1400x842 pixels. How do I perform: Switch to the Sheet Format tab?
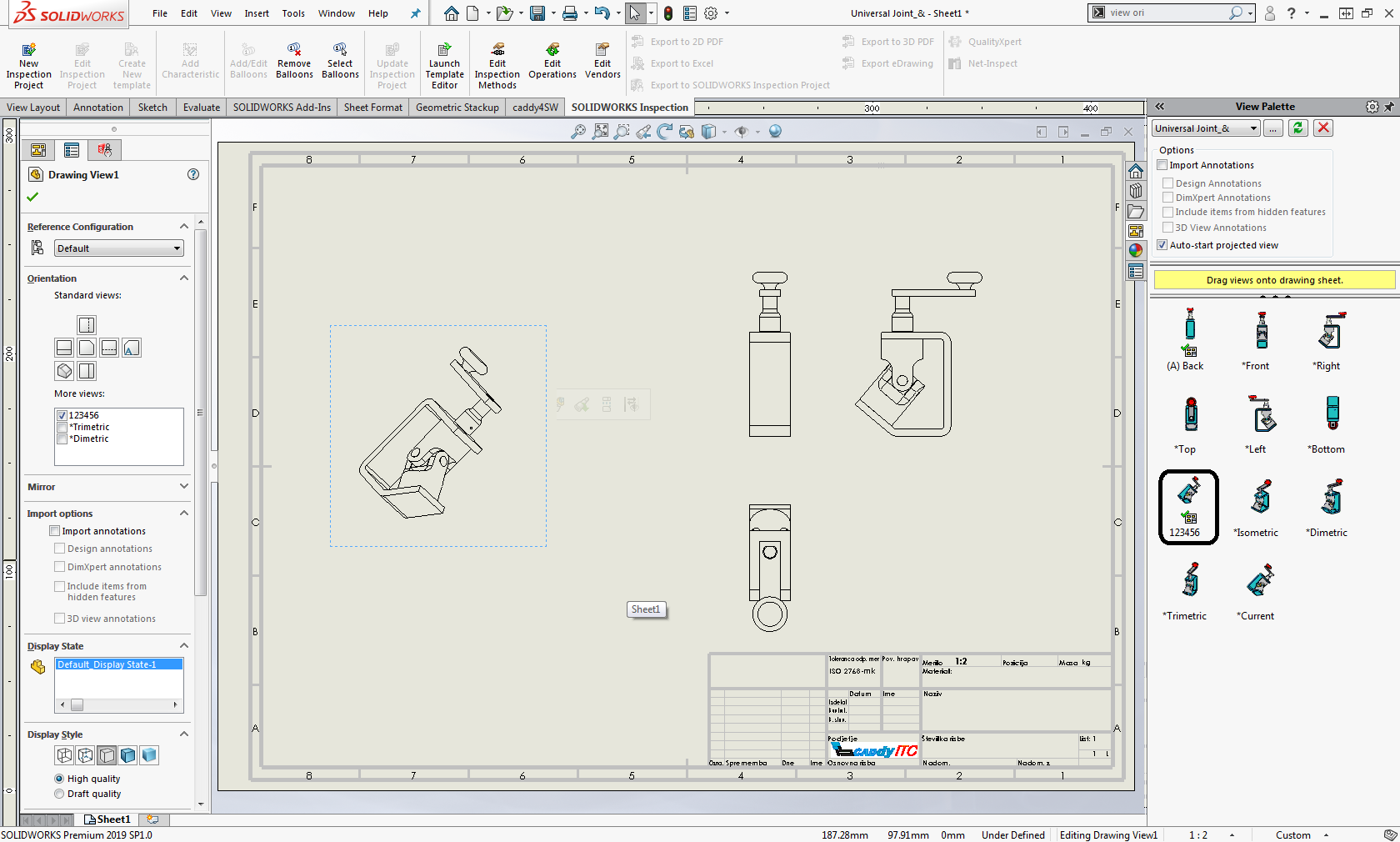pos(372,108)
